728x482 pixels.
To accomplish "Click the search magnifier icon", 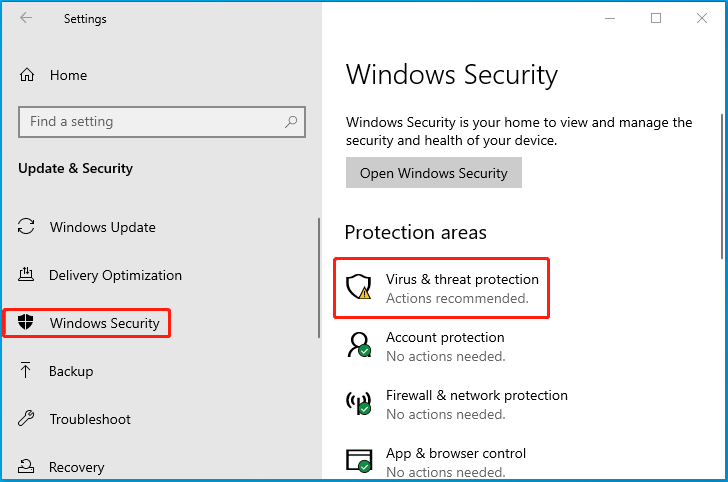I will pyautogui.click(x=291, y=122).
